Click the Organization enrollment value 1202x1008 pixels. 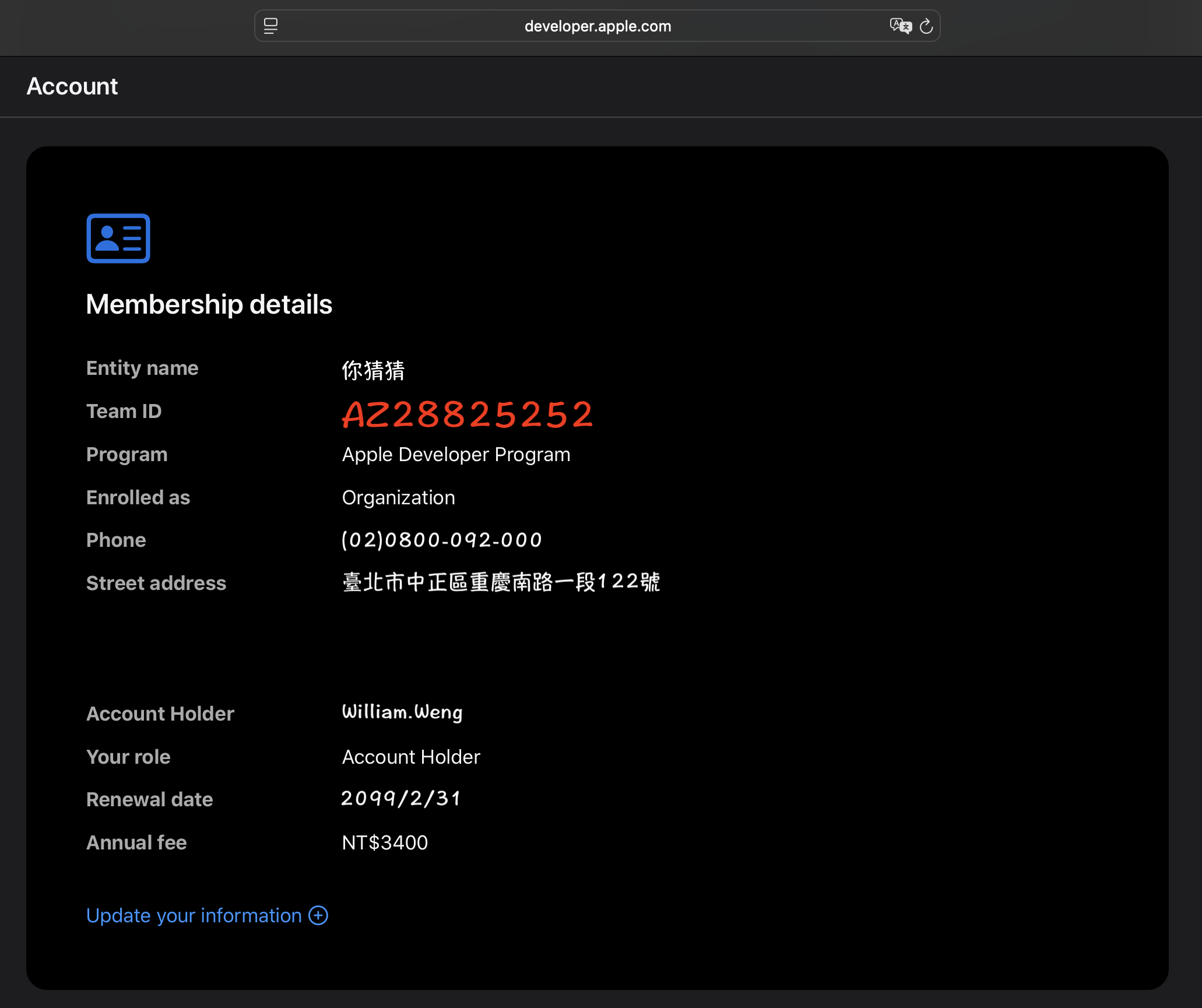(398, 497)
